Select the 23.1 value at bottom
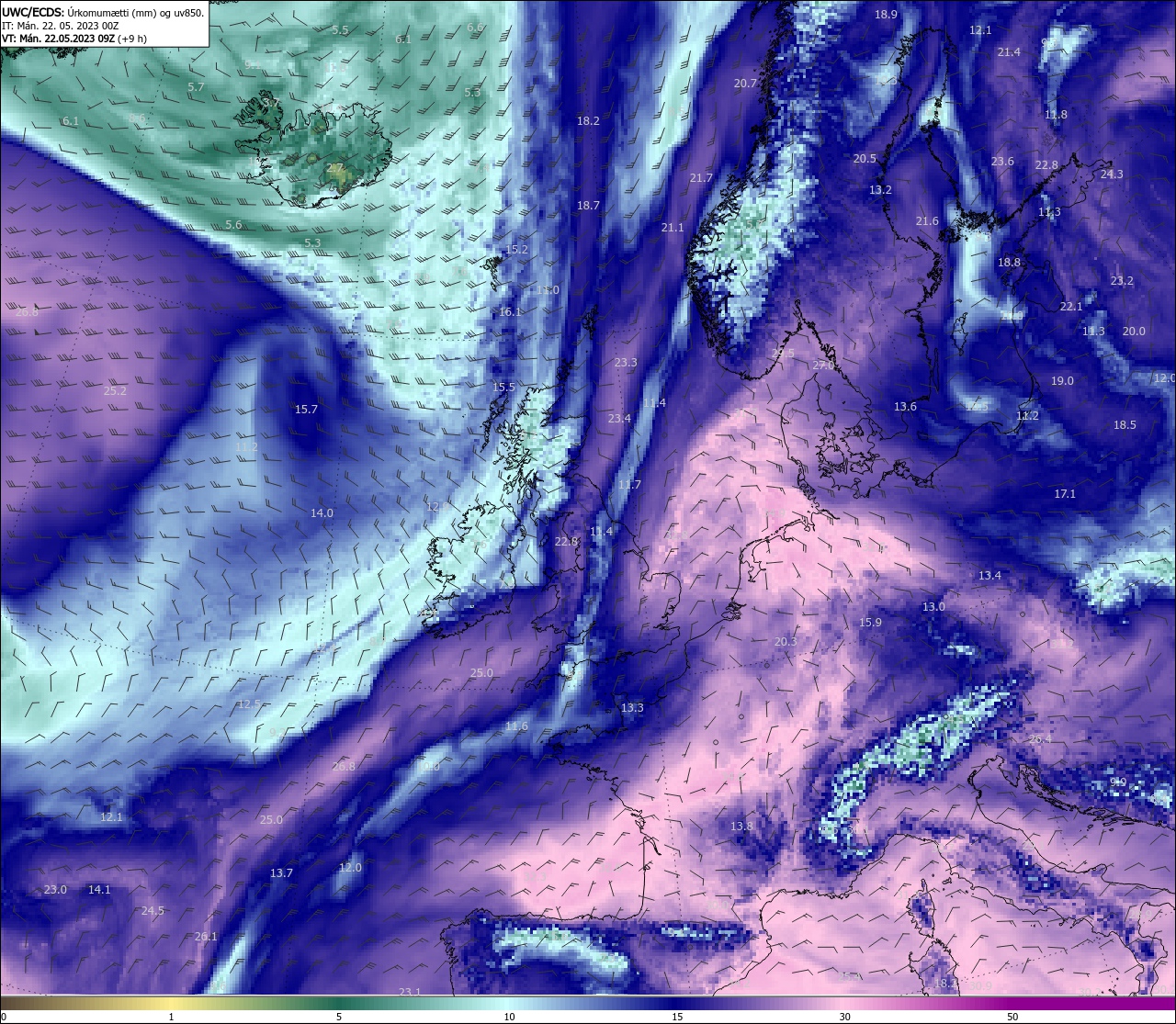 point(410,992)
